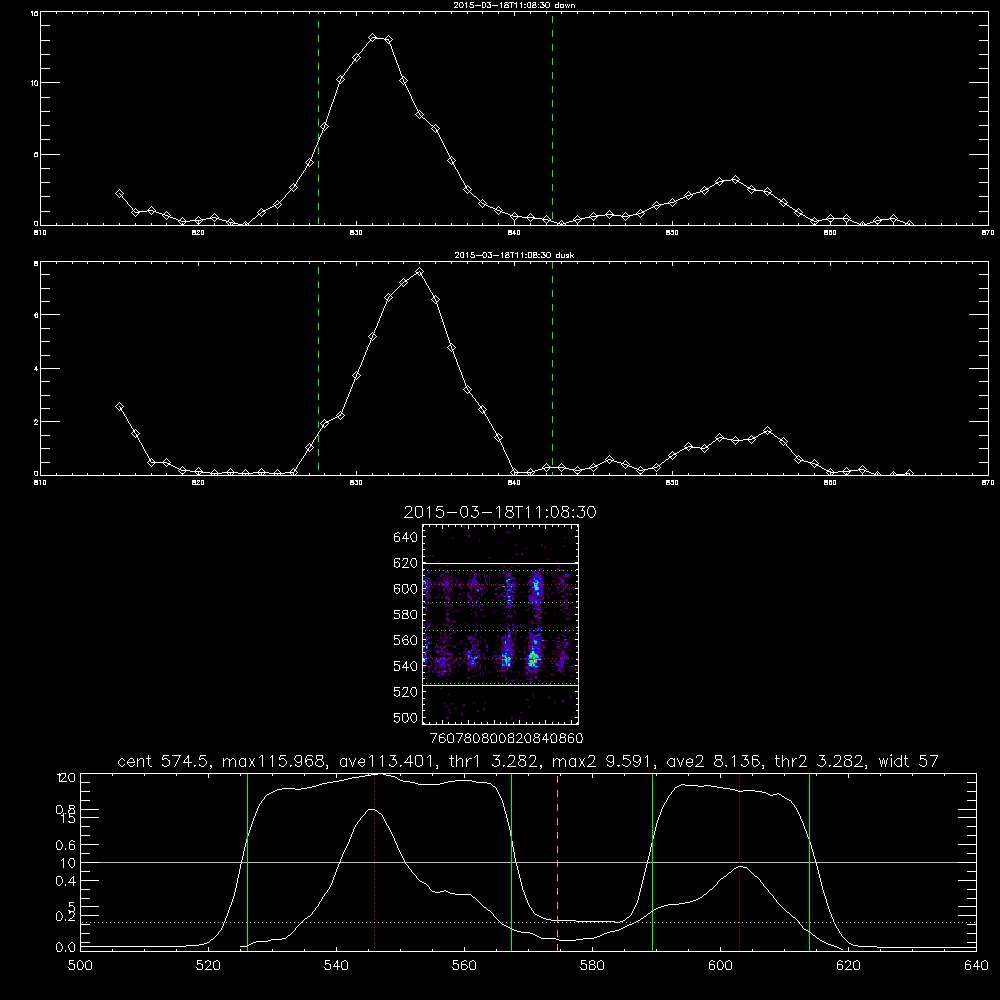Click the '0.4' y-axis label of bottom plot

[66, 881]
